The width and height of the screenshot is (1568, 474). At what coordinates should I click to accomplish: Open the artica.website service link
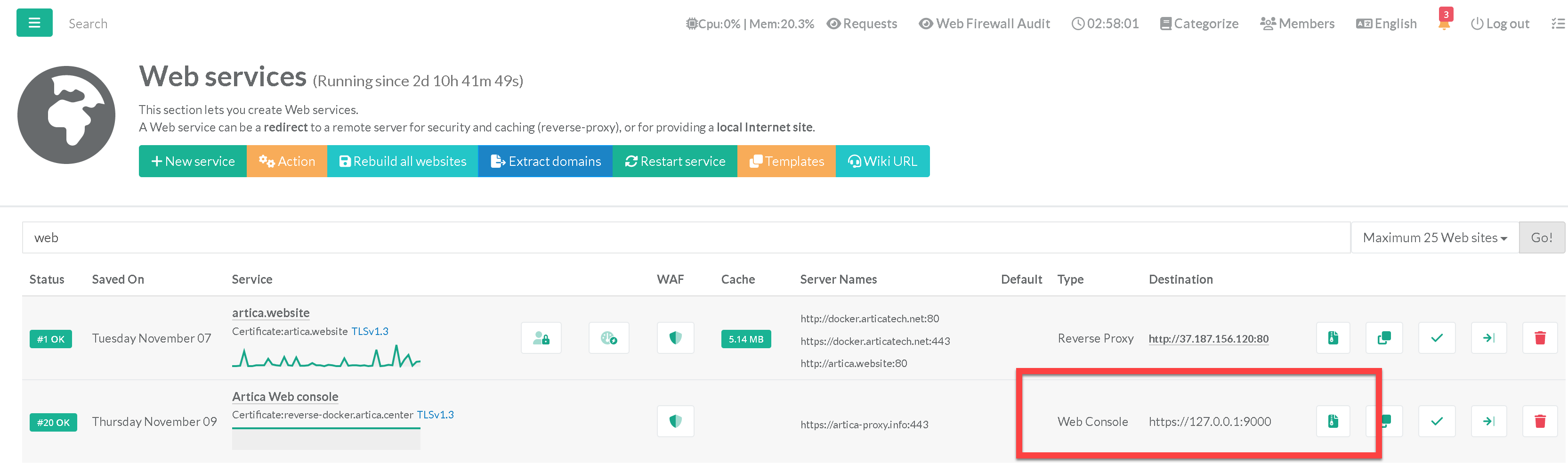tap(270, 312)
